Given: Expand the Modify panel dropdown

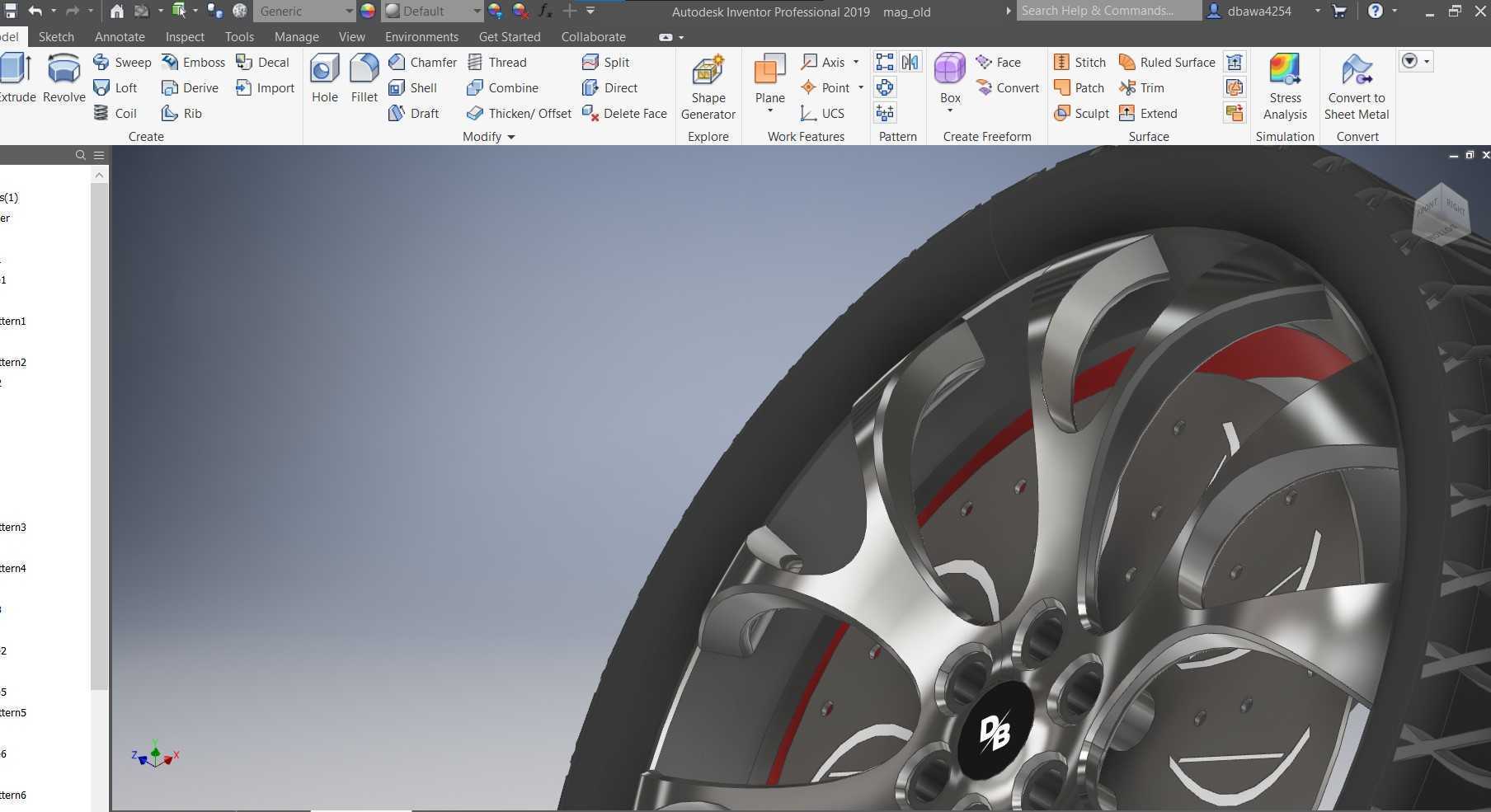Looking at the screenshot, I should tap(510, 137).
